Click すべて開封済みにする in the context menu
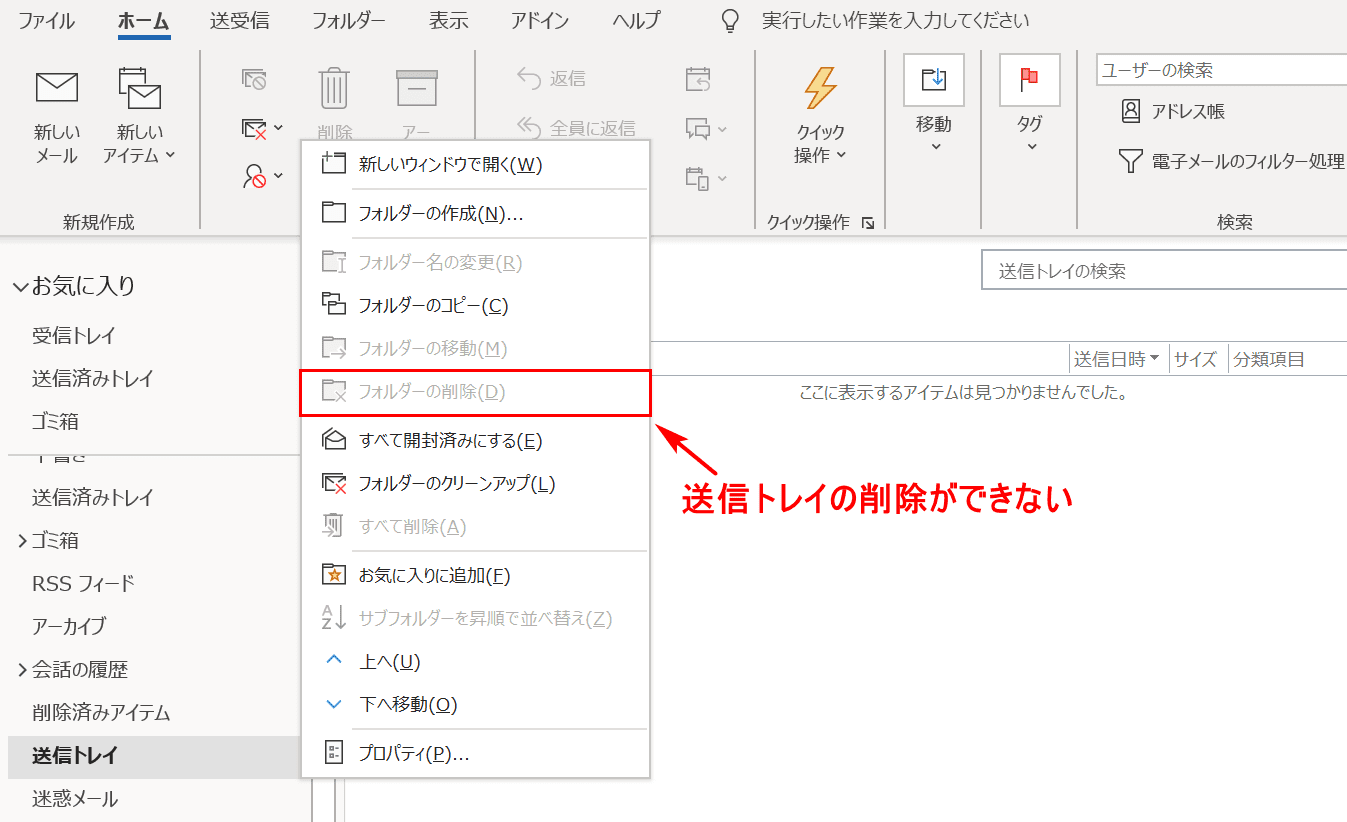Image resolution: width=1347 pixels, height=822 pixels. pos(450,441)
